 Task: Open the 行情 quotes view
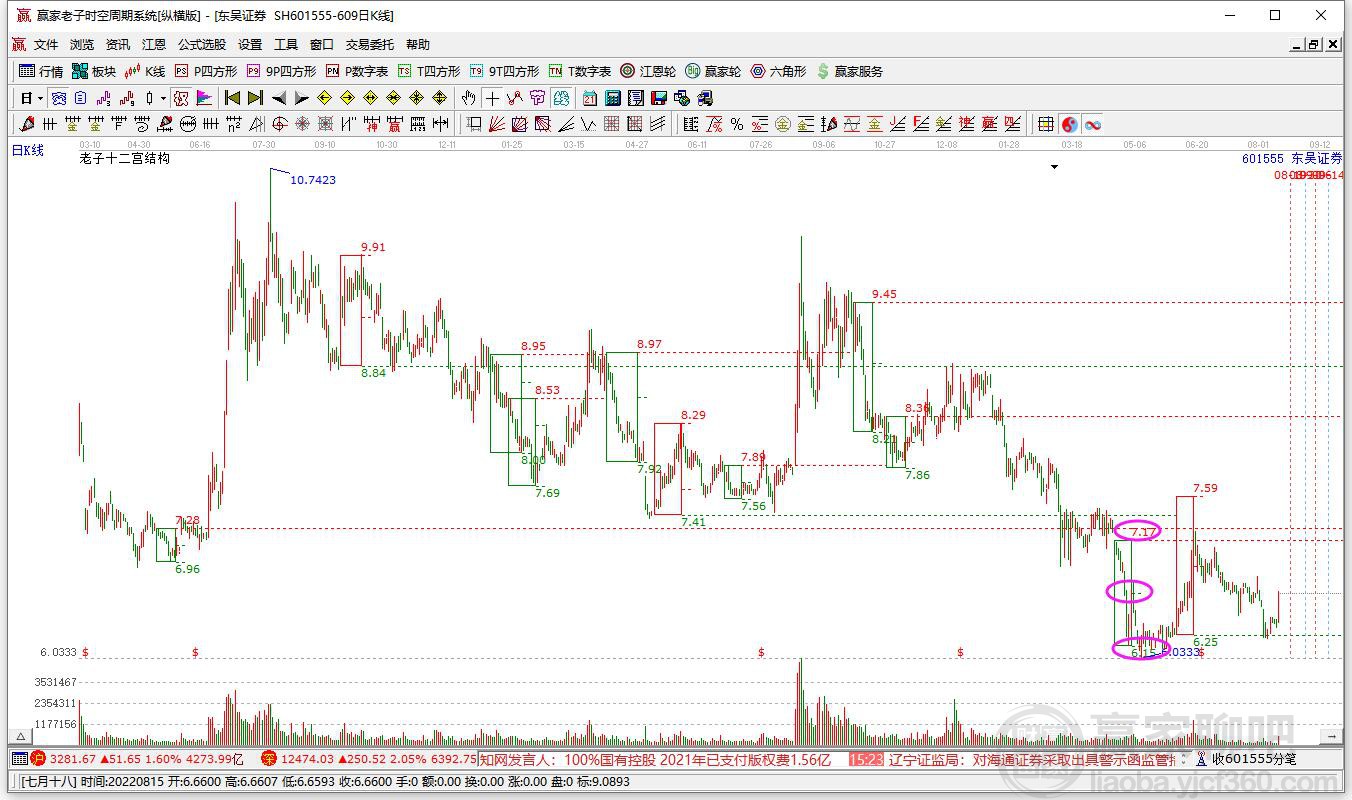click(41, 71)
